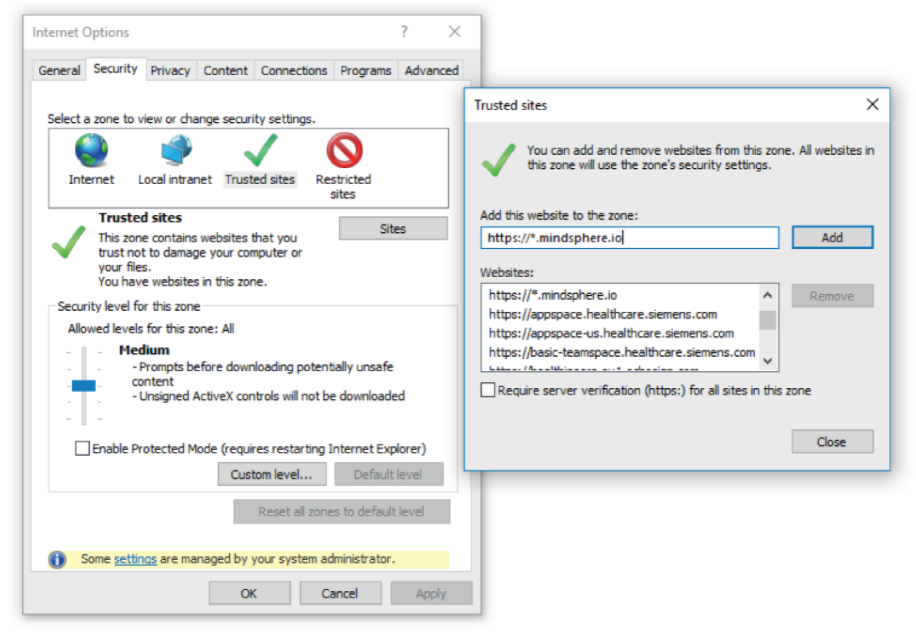The height and width of the screenshot is (633, 916).
Task: Switch to the General tab
Action: 59,71
